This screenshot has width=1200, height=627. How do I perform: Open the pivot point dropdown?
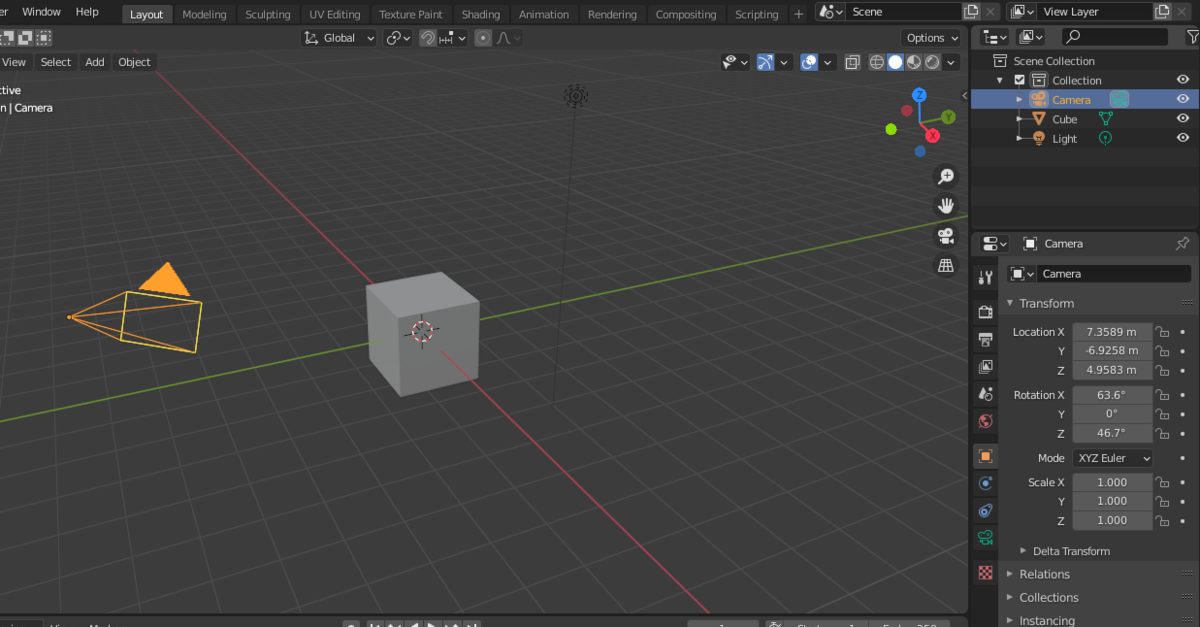[398, 38]
